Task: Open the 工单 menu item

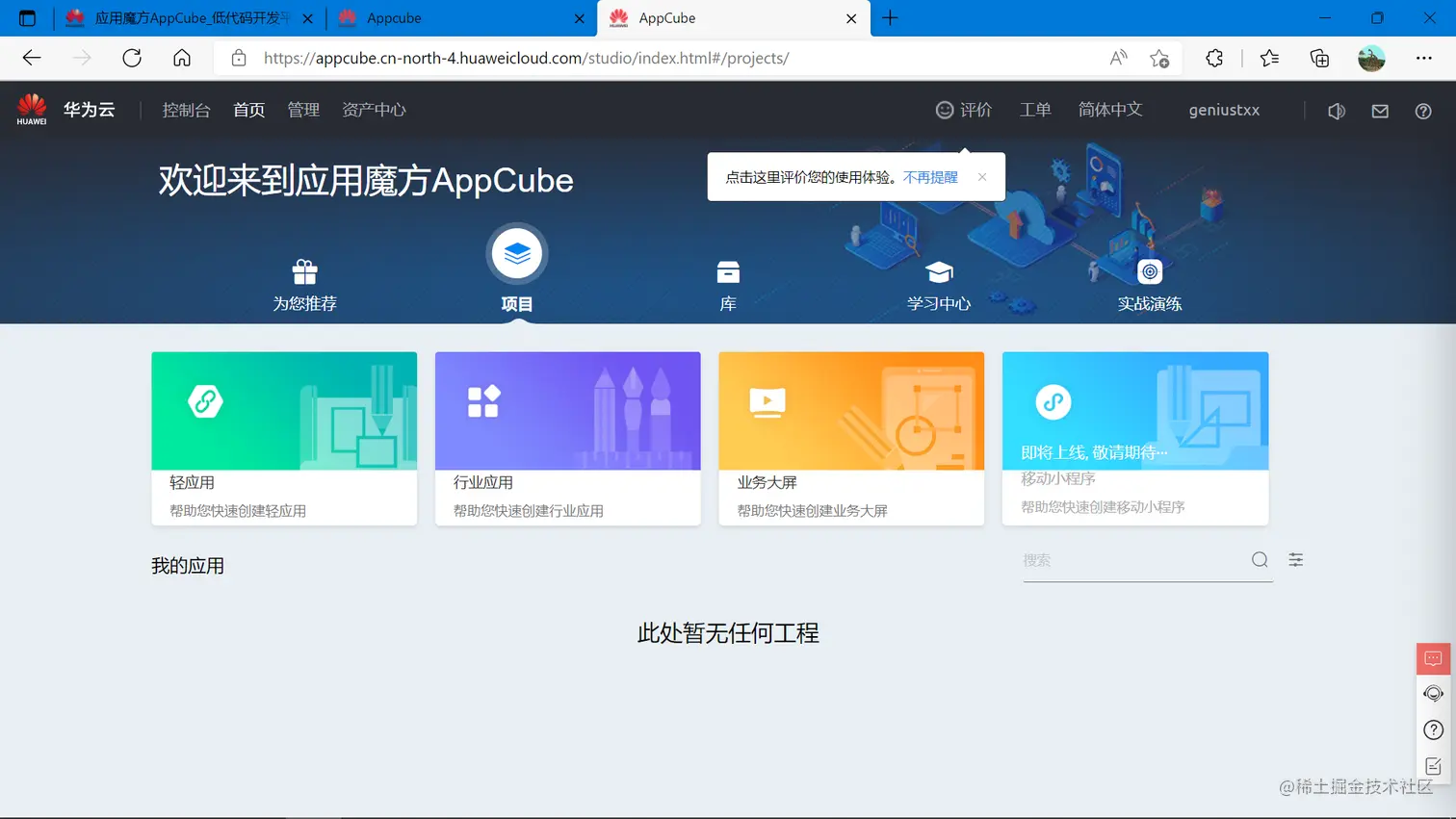Action: [1035, 110]
